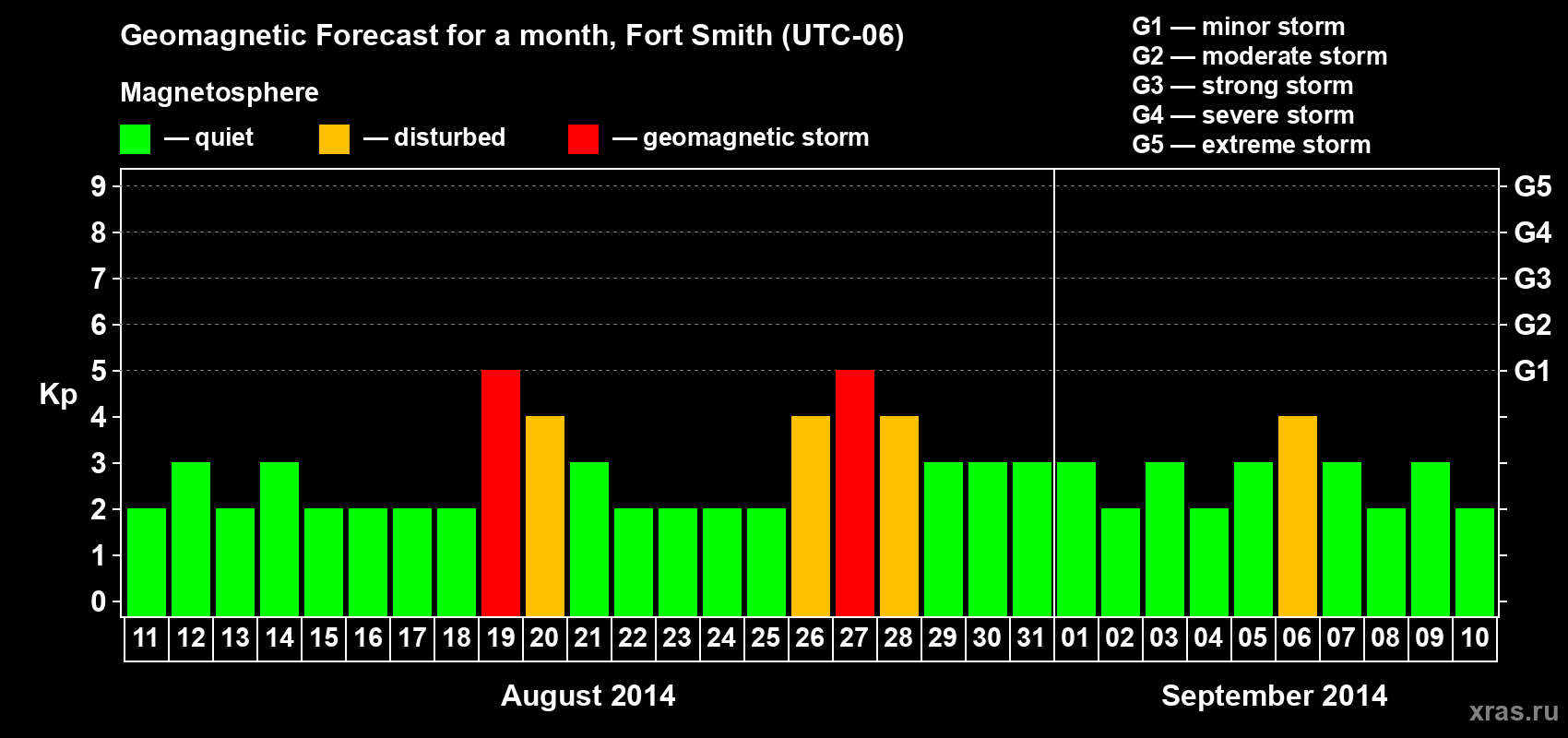This screenshot has height=738, width=1568.
Task: Select the orange bar for August 28
Action: coord(899,516)
